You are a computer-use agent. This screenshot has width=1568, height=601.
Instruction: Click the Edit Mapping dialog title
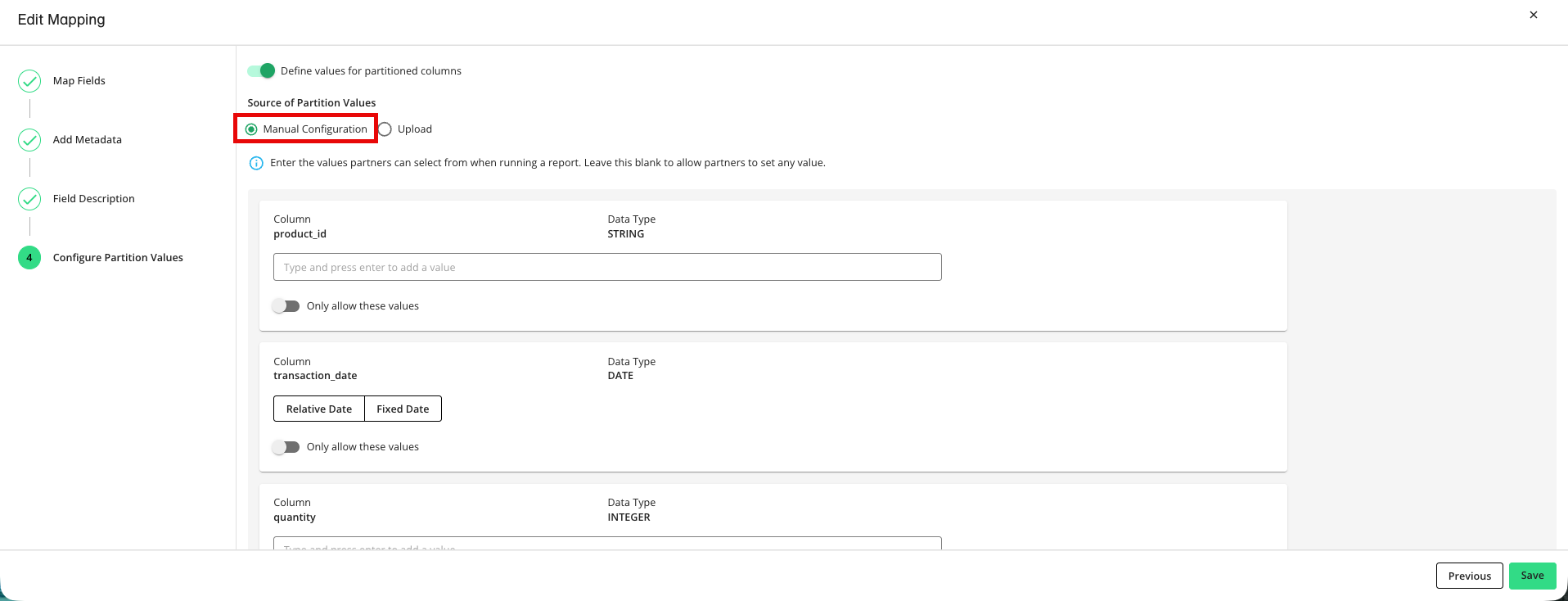61,20
